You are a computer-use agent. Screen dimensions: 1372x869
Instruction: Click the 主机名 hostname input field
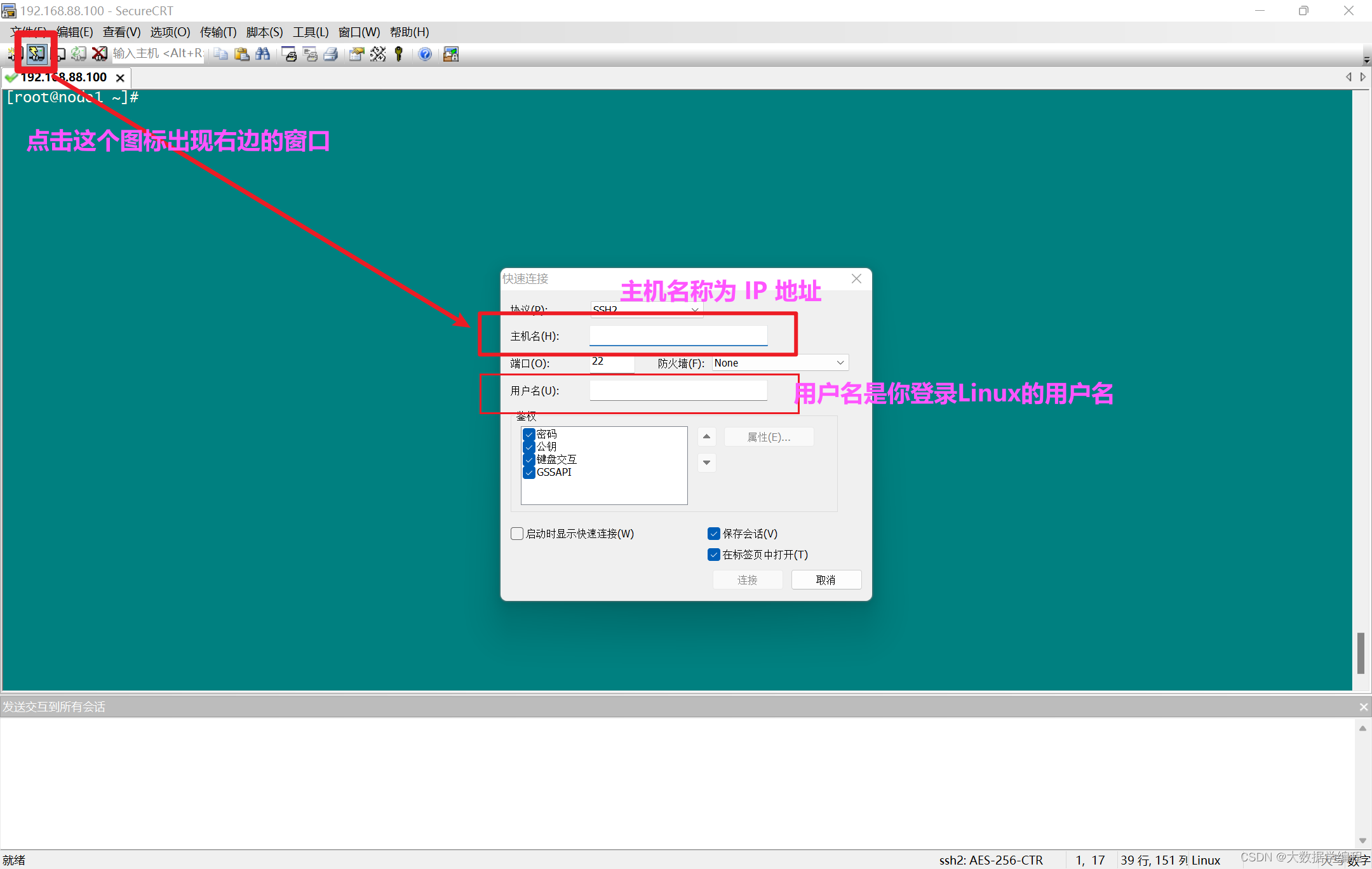point(678,336)
